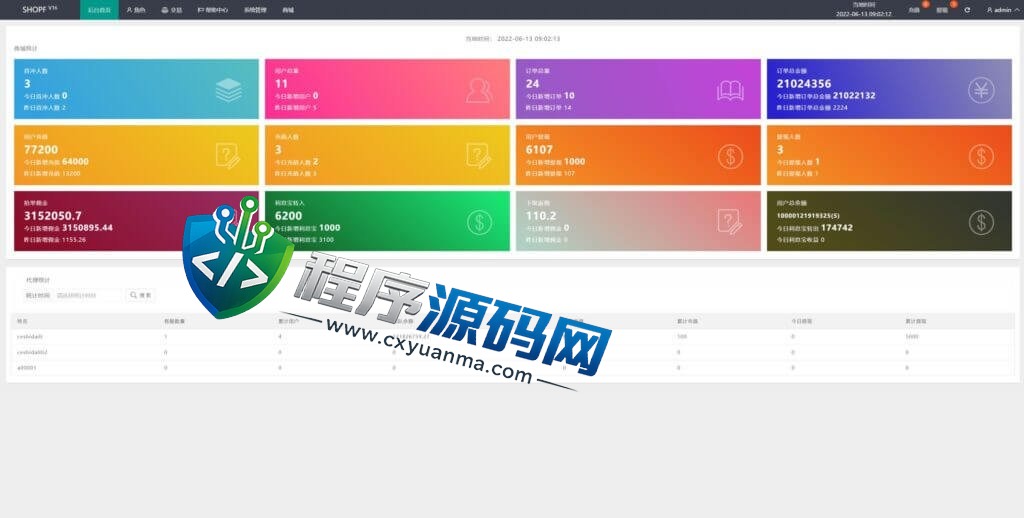Click the edit note icon on the 110.2 card

point(729,222)
